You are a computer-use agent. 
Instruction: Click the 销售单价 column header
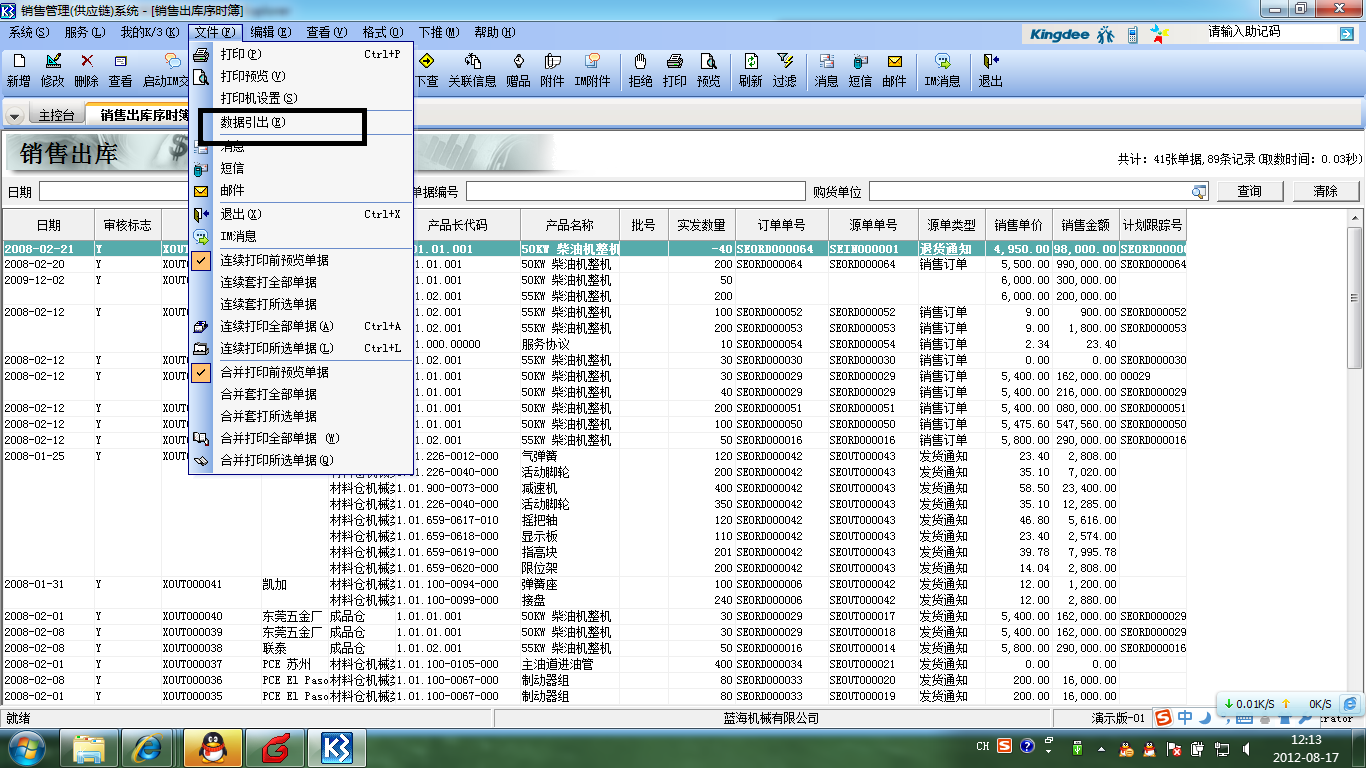pos(1018,226)
